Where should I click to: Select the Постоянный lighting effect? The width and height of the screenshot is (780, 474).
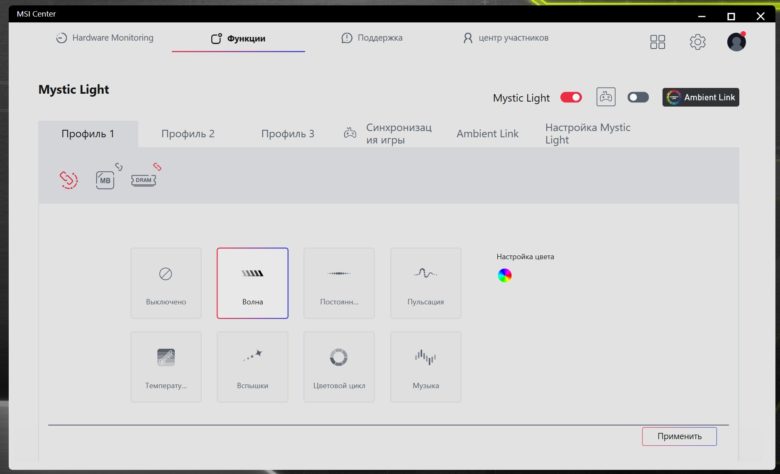tap(339, 283)
